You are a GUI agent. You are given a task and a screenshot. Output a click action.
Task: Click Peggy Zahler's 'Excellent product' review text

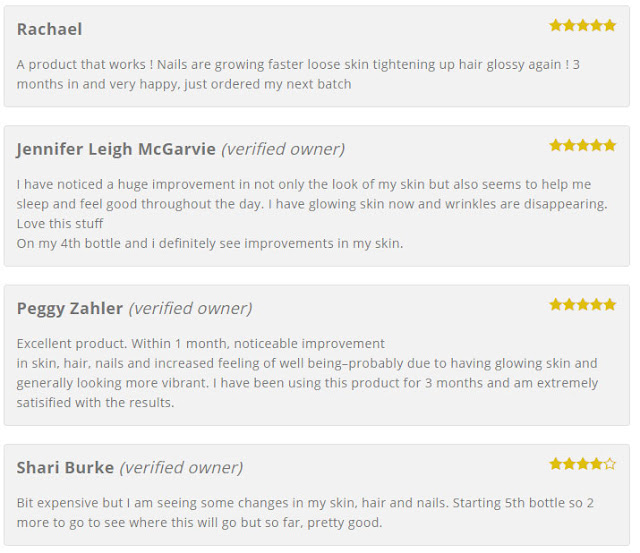200,343
